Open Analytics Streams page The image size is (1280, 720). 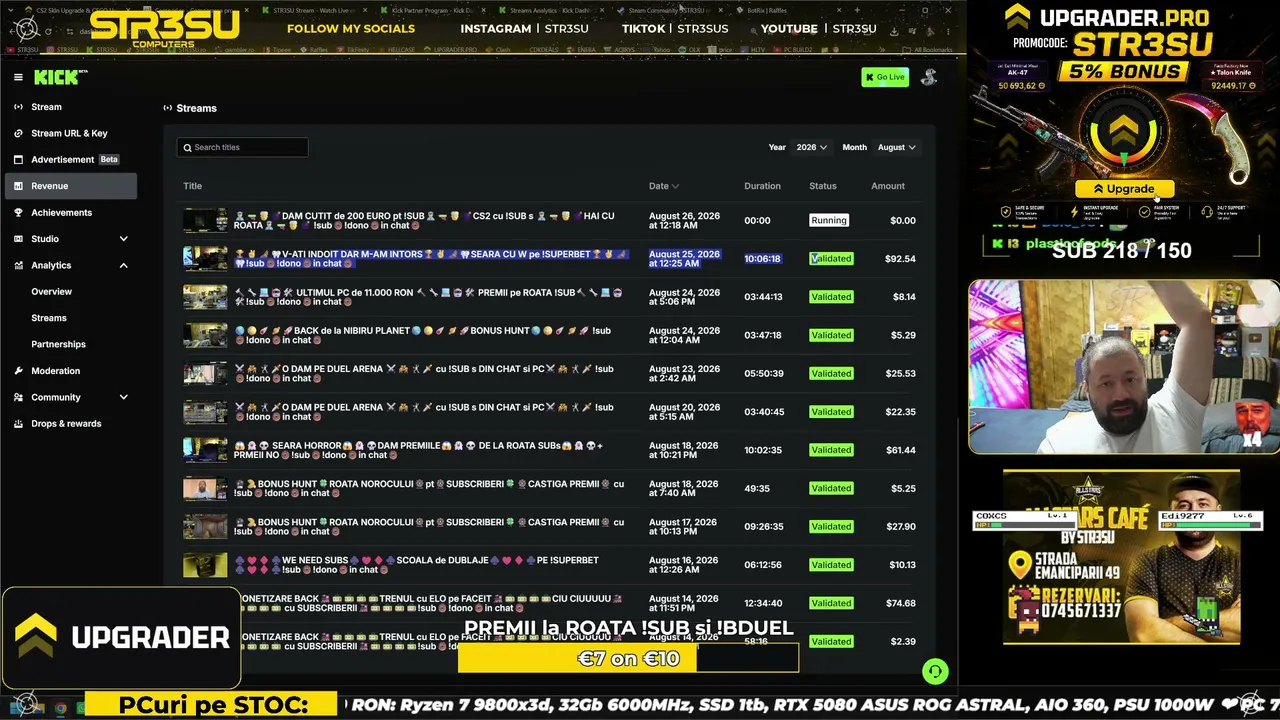click(x=49, y=318)
